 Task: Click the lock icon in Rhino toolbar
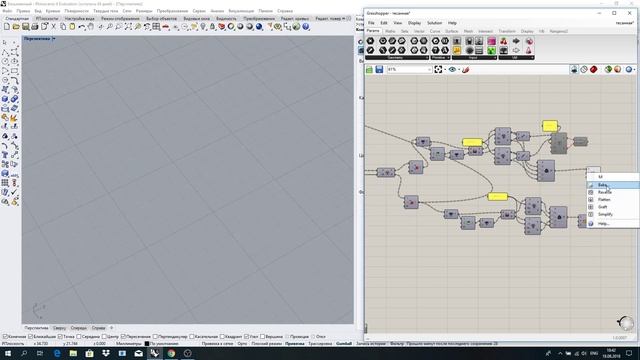click(x=212, y=27)
